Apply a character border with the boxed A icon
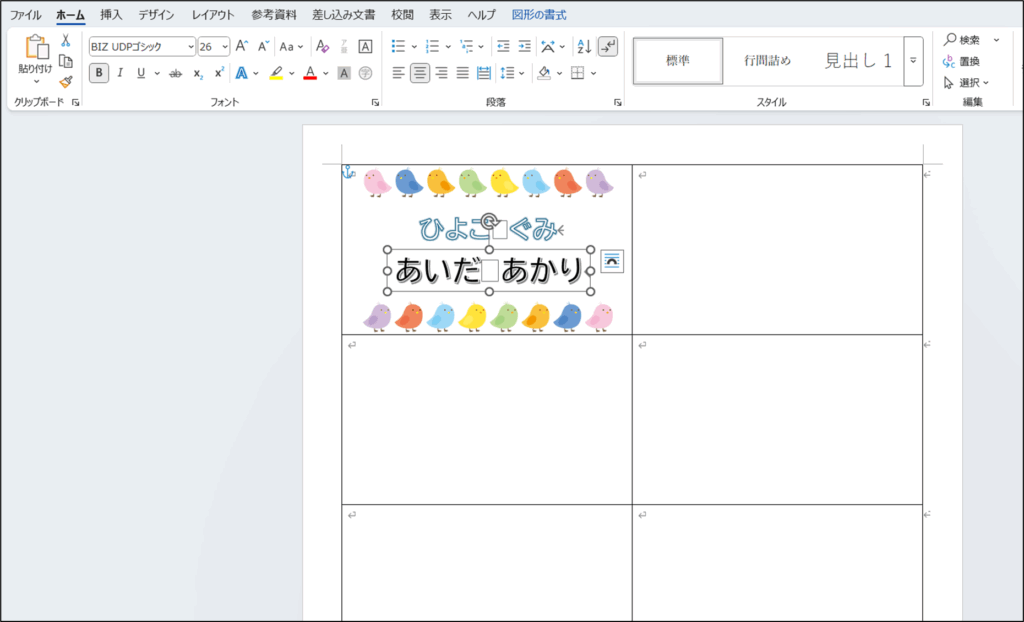This screenshot has width=1024, height=622. click(x=366, y=46)
